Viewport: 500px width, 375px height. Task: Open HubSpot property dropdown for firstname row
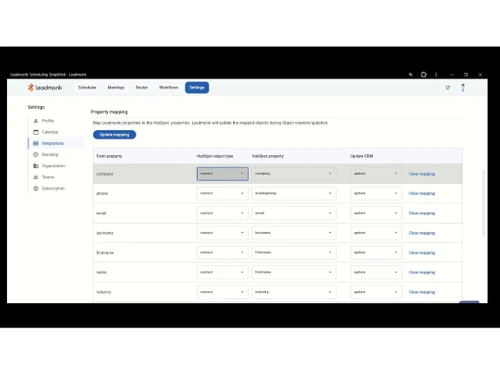[x=294, y=252]
